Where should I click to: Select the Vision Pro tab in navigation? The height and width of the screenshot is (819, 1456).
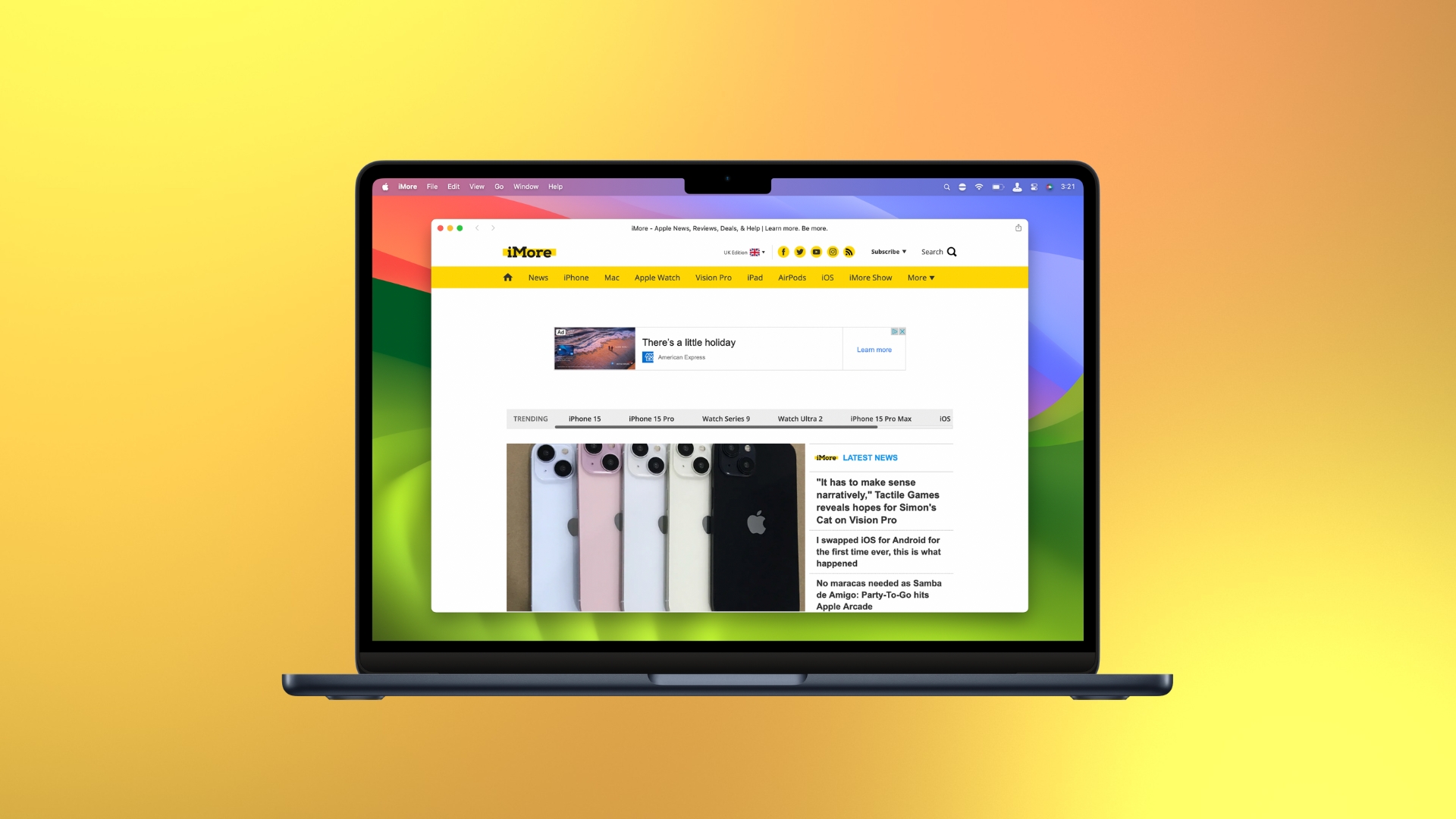[x=712, y=277]
